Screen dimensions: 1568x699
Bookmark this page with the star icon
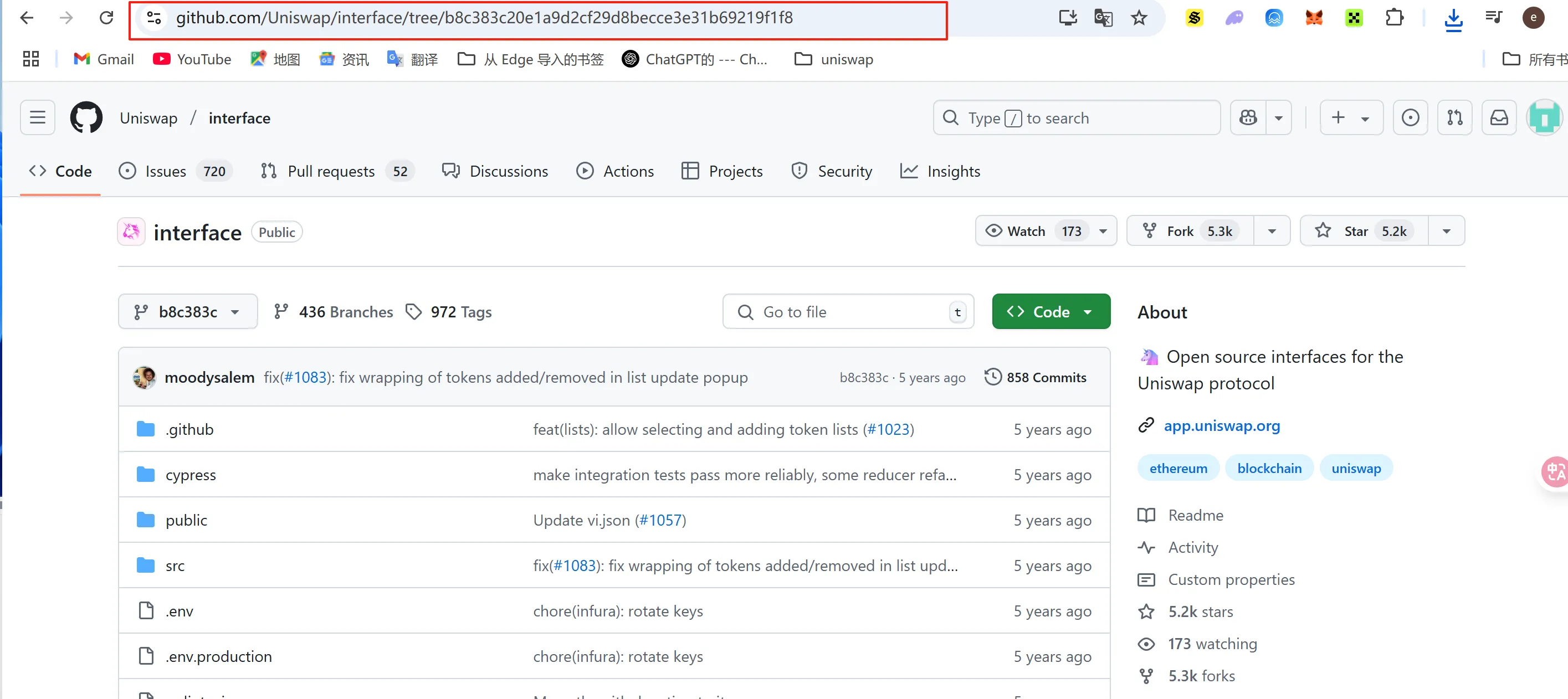coord(1138,18)
